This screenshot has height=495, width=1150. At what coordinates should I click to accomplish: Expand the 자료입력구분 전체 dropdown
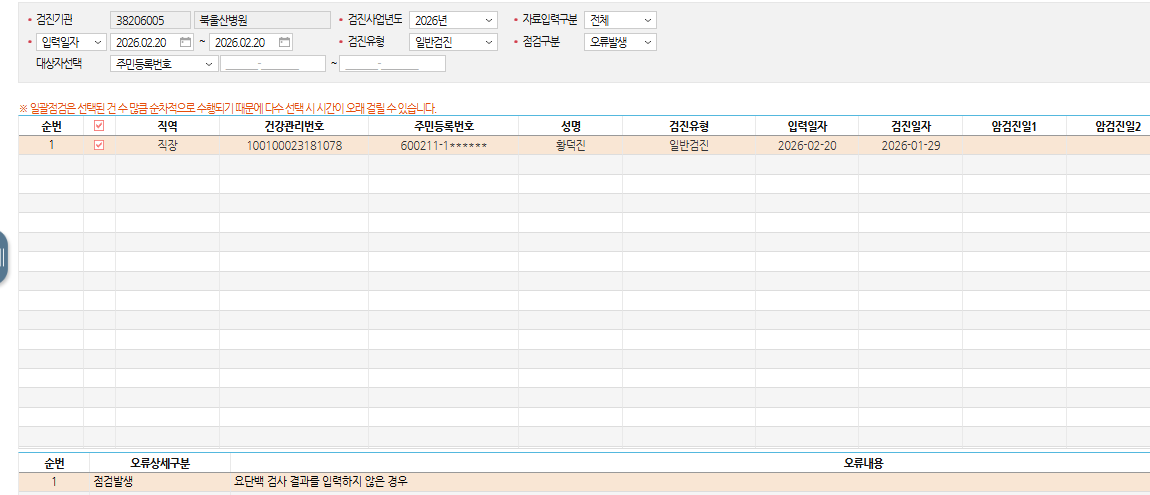tap(620, 21)
